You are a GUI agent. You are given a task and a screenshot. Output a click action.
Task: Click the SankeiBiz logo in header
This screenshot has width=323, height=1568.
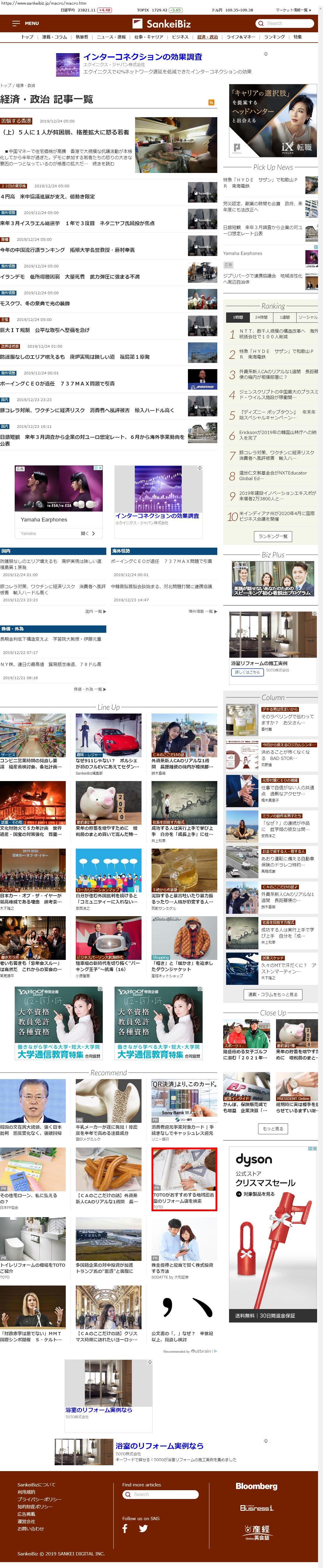161,23
